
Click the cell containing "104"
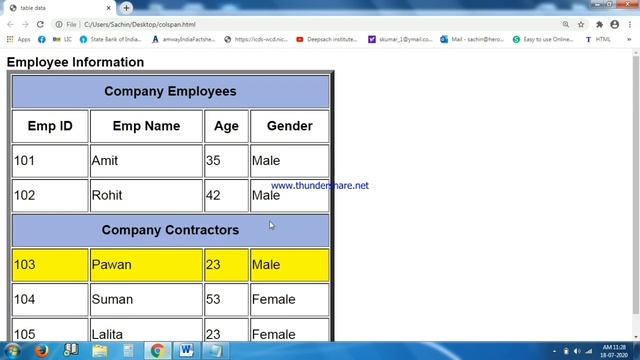point(50,299)
